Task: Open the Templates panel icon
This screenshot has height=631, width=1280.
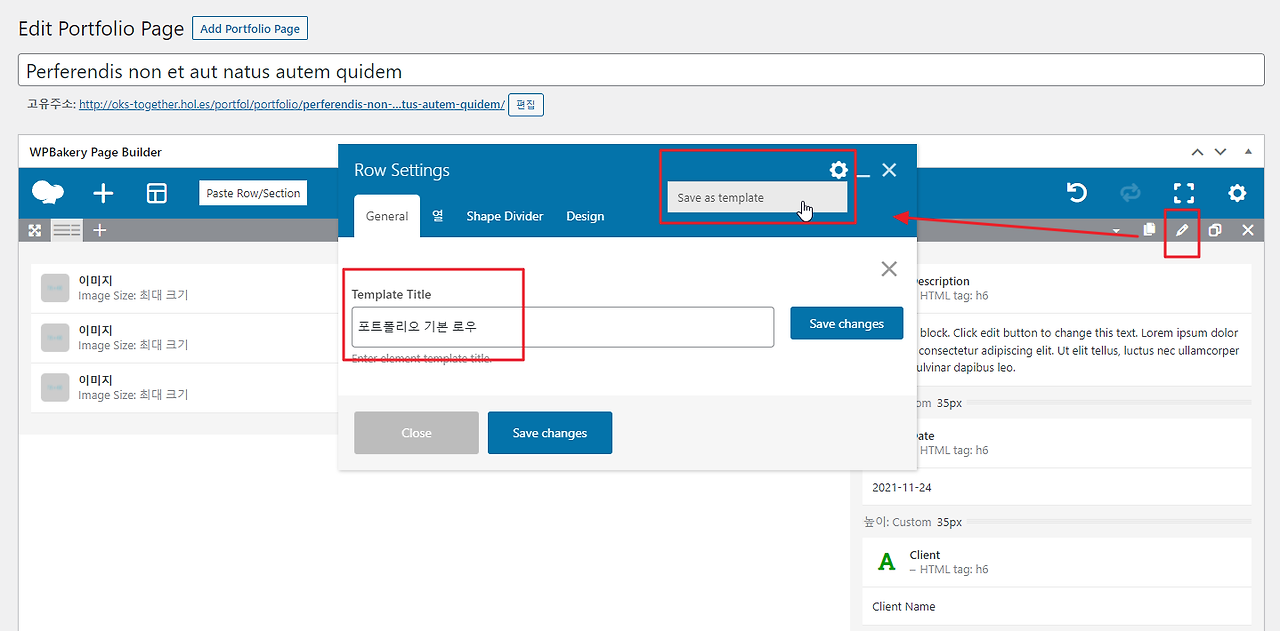Action: (157, 193)
